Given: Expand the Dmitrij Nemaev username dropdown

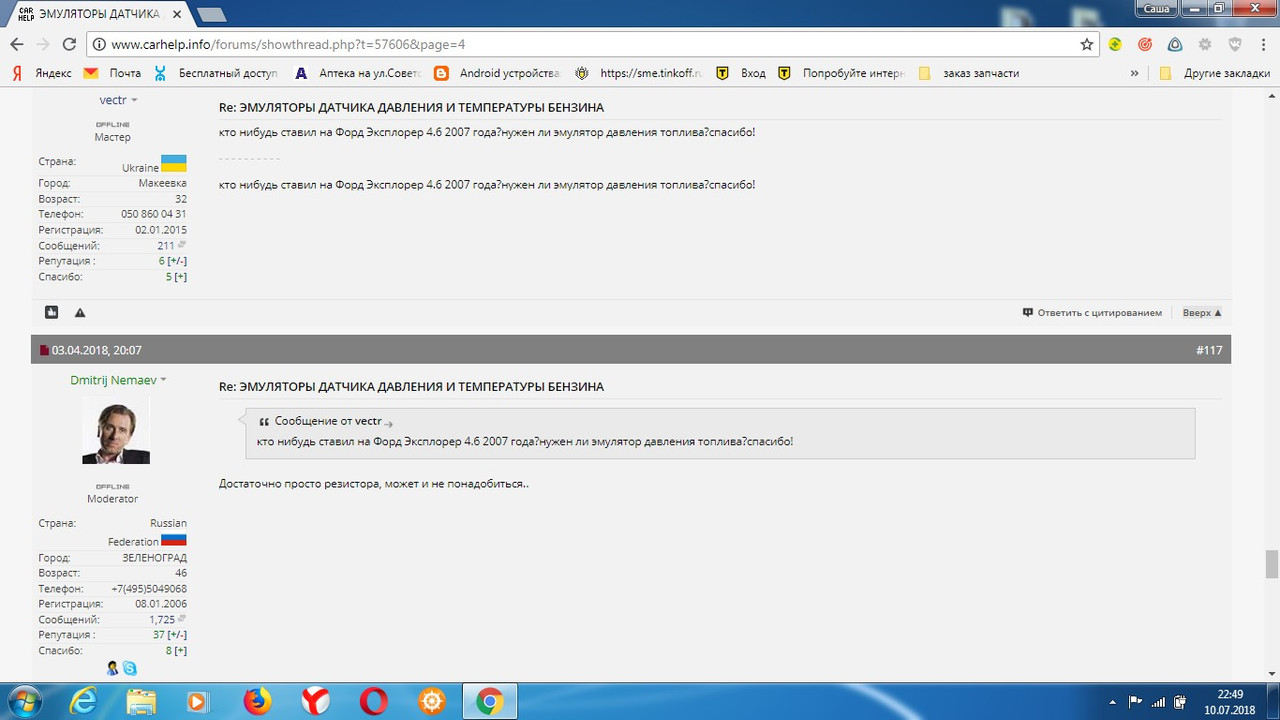Looking at the screenshot, I should point(164,380).
